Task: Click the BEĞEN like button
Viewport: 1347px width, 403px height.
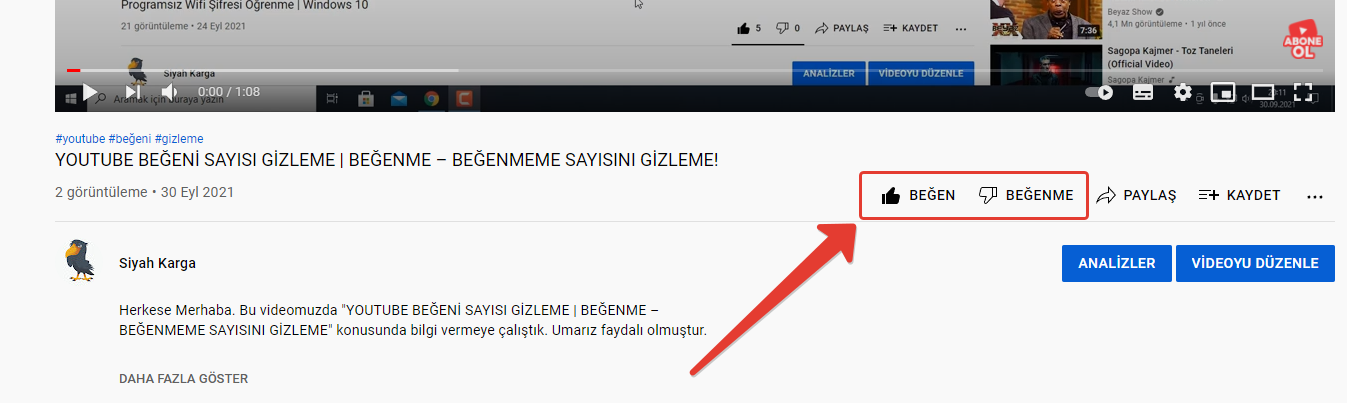Action: [x=918, y=195]
